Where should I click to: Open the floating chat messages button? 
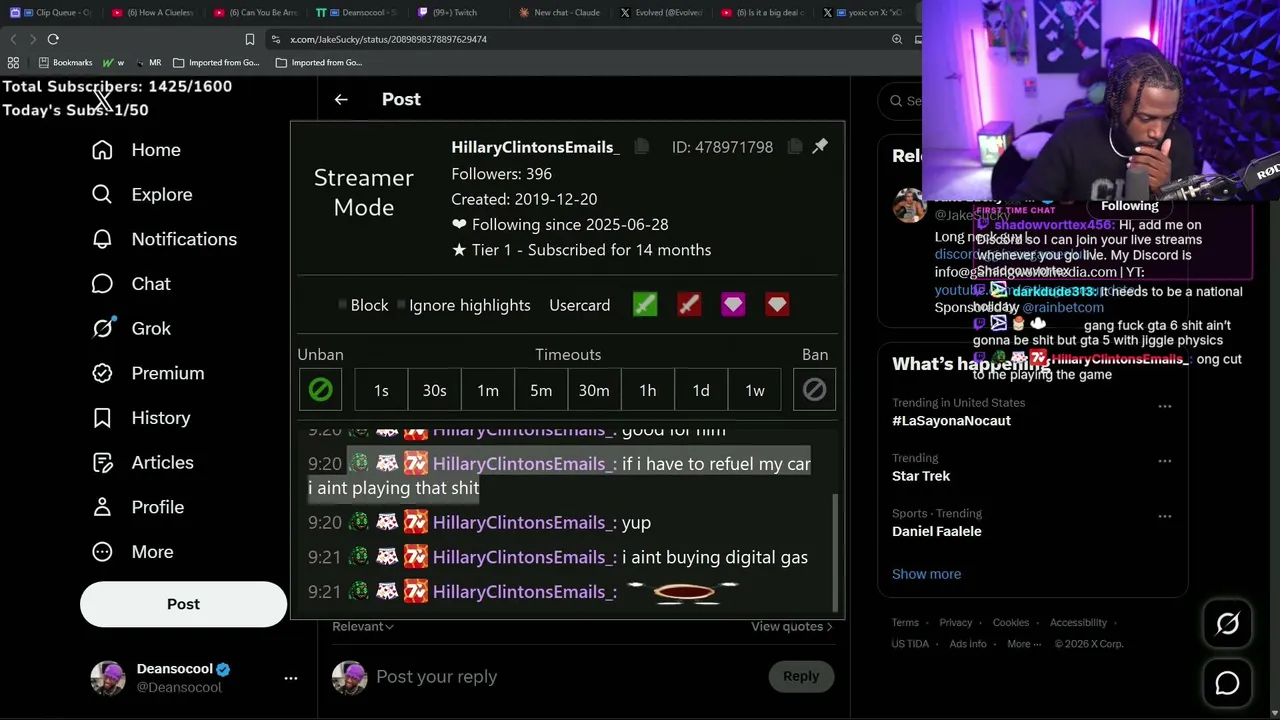click(x=1227, y=683)
